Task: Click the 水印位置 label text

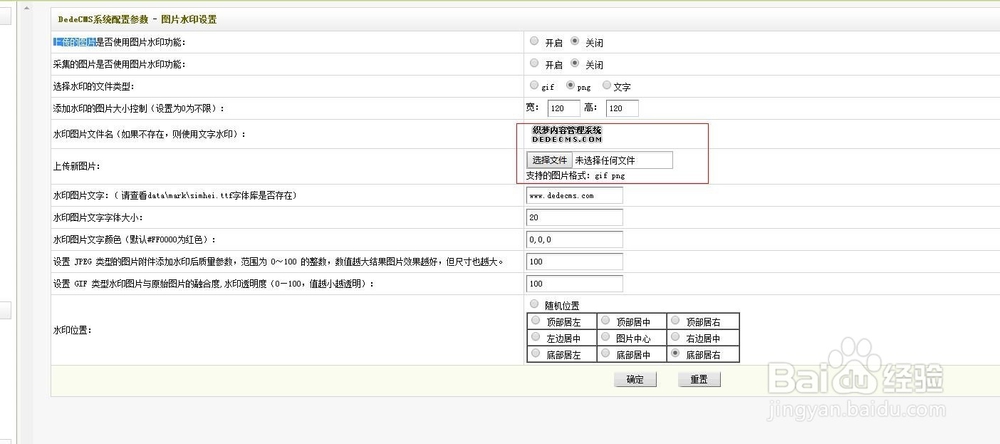Action: (72, 330)
